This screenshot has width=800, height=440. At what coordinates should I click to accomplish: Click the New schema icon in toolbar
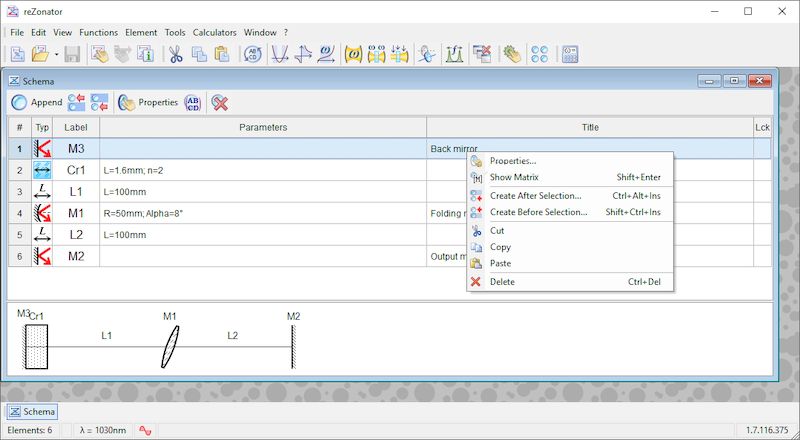pos(18,54)
